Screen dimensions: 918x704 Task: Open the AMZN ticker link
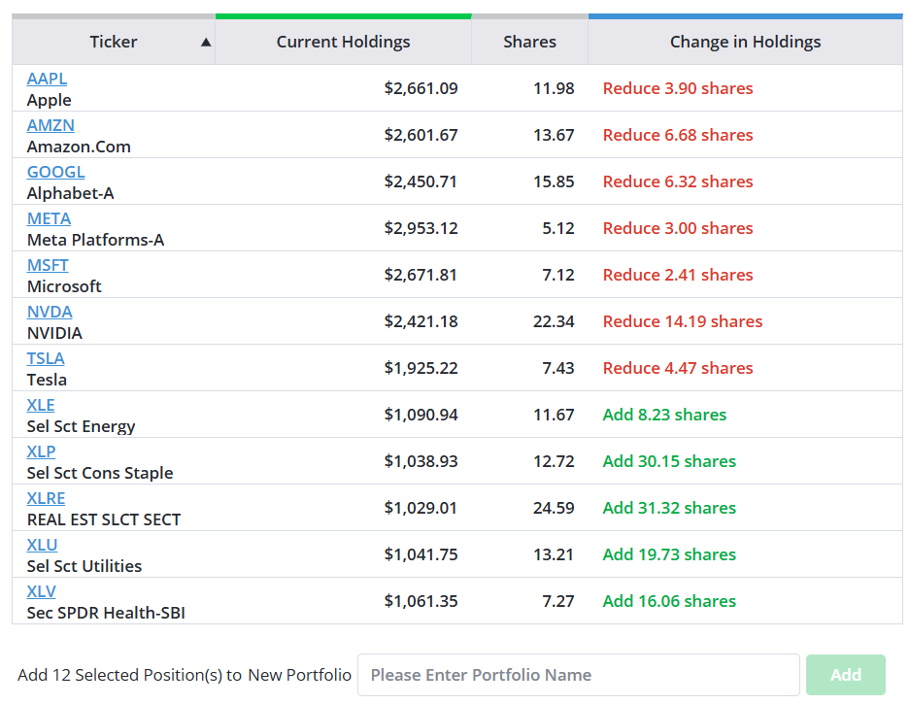click(50, 125)
